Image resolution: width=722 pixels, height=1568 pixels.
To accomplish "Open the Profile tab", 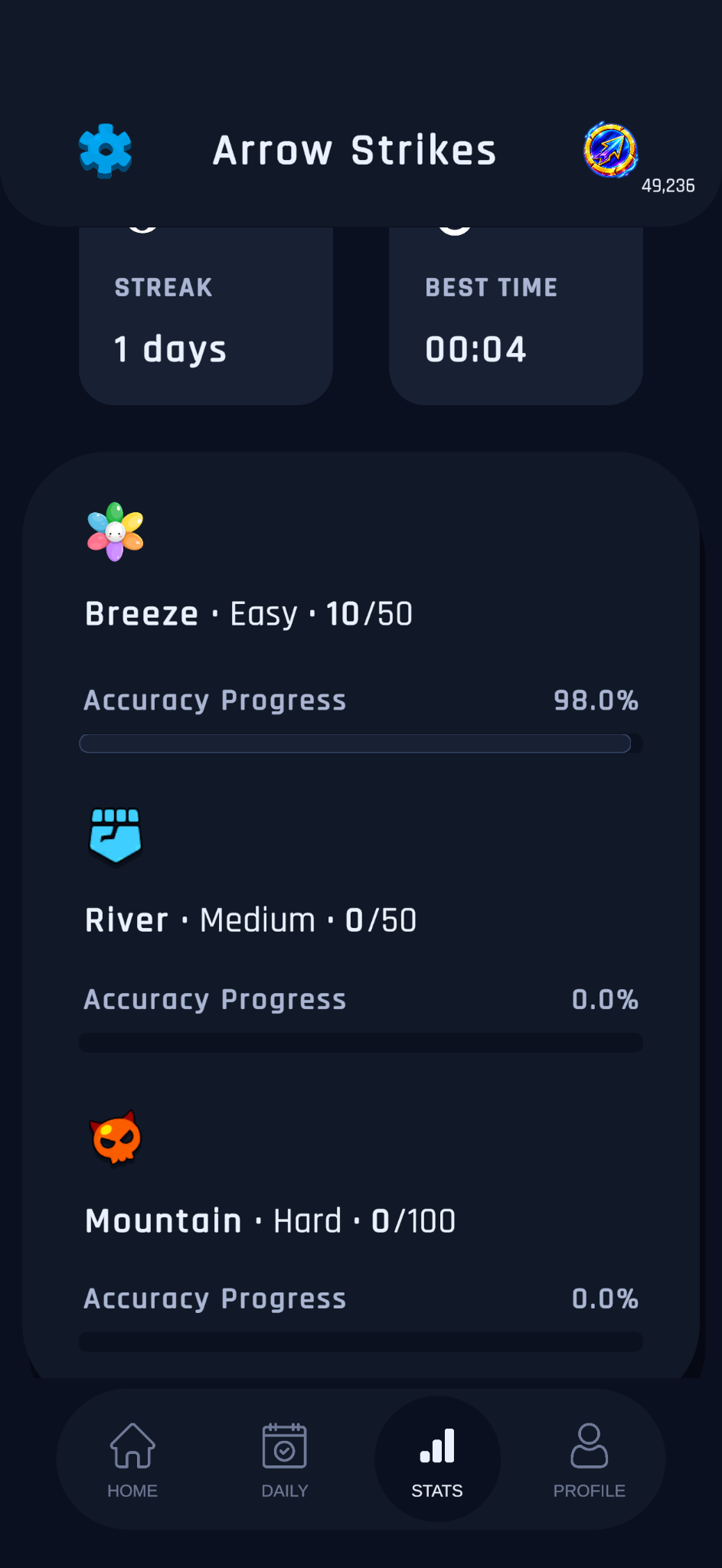I will click(590, 1460).
